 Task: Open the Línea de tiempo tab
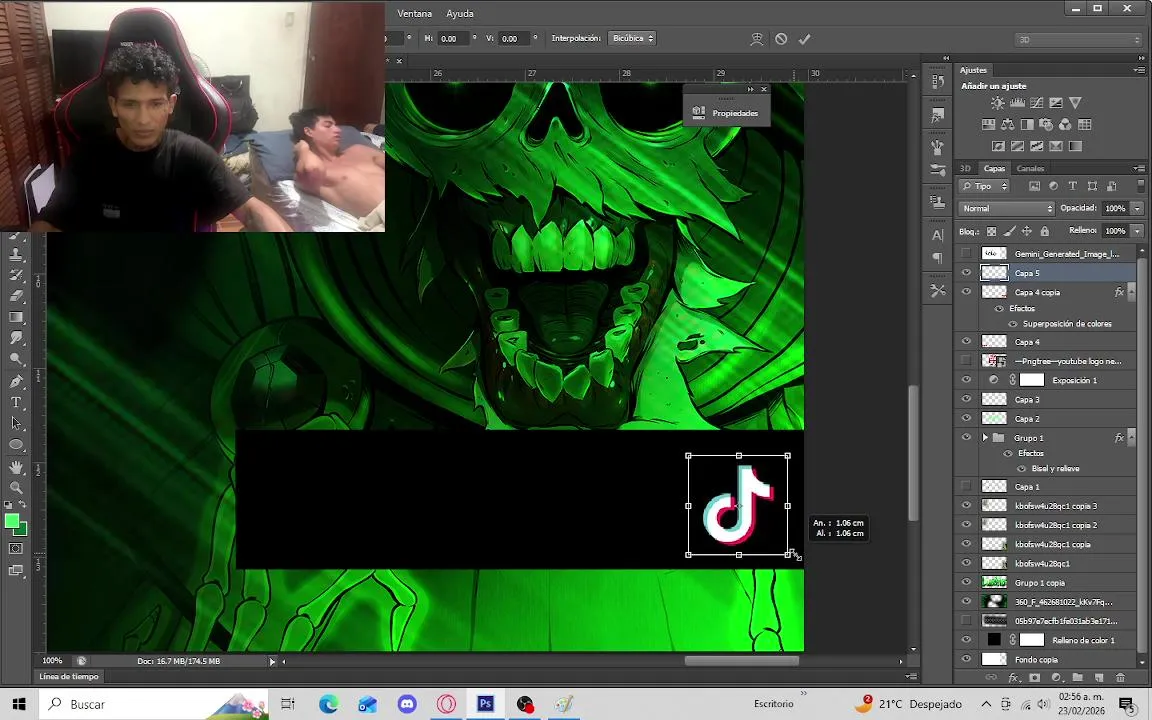(x=69, y=677)
